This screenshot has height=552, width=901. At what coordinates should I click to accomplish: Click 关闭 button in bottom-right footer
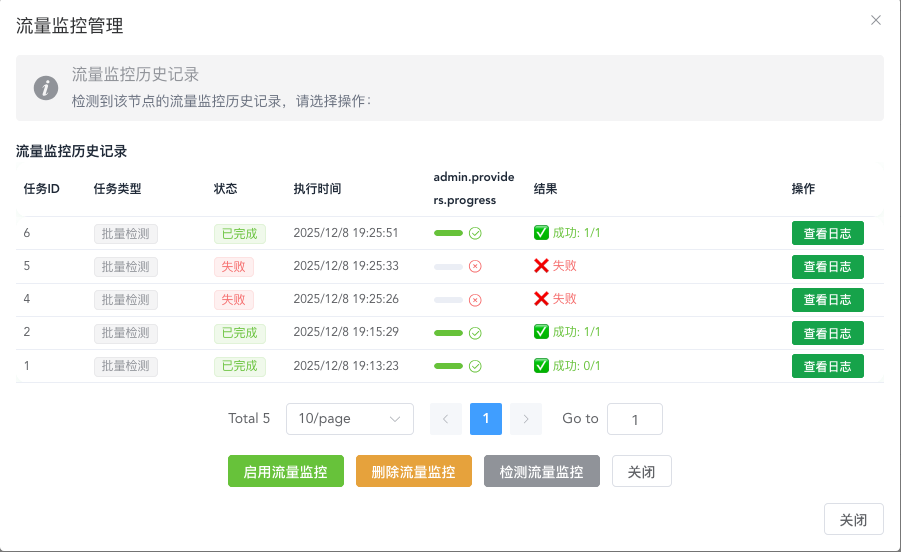[853, 520]
